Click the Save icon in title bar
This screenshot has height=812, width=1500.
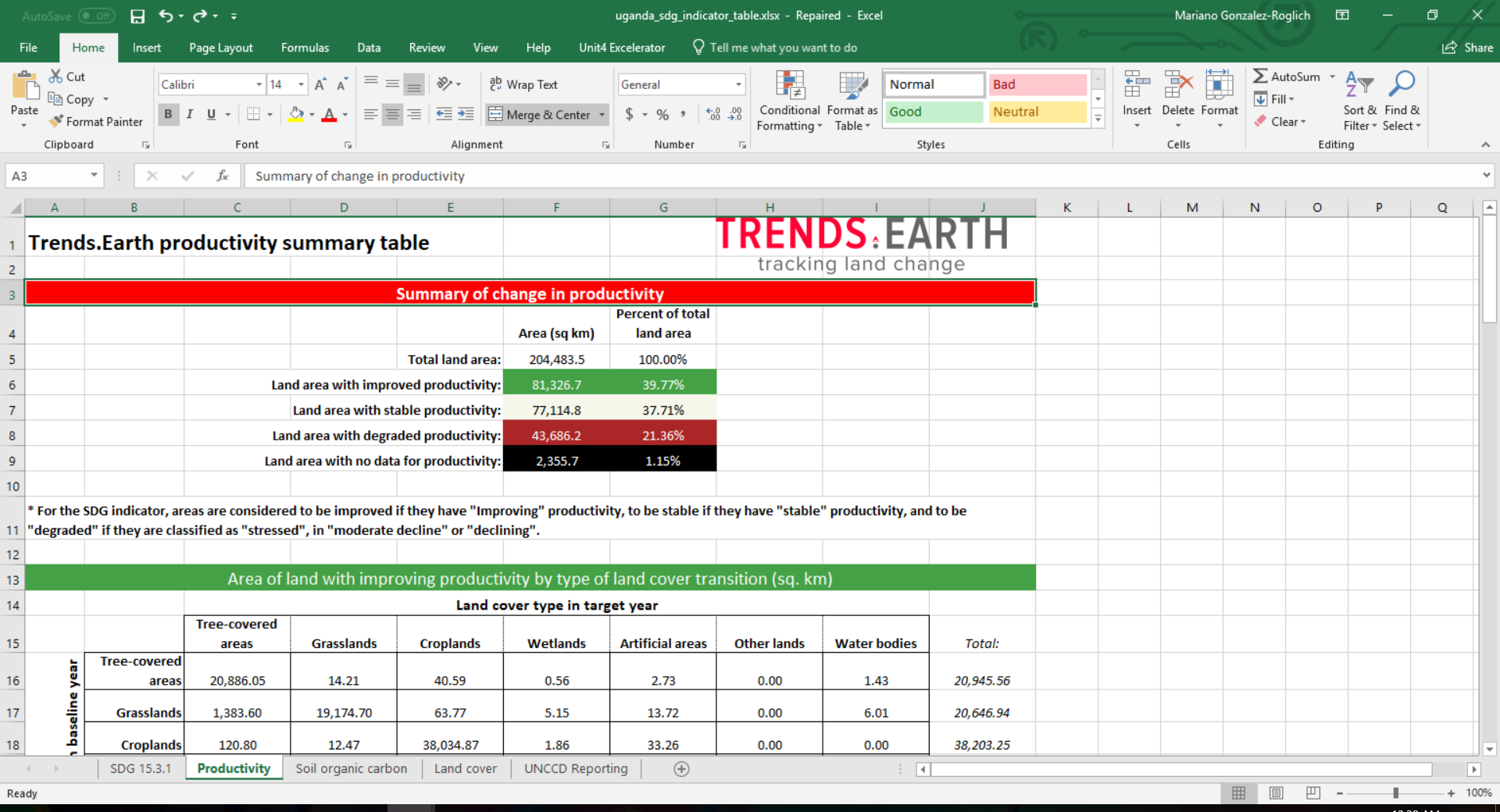click(137, 16)
